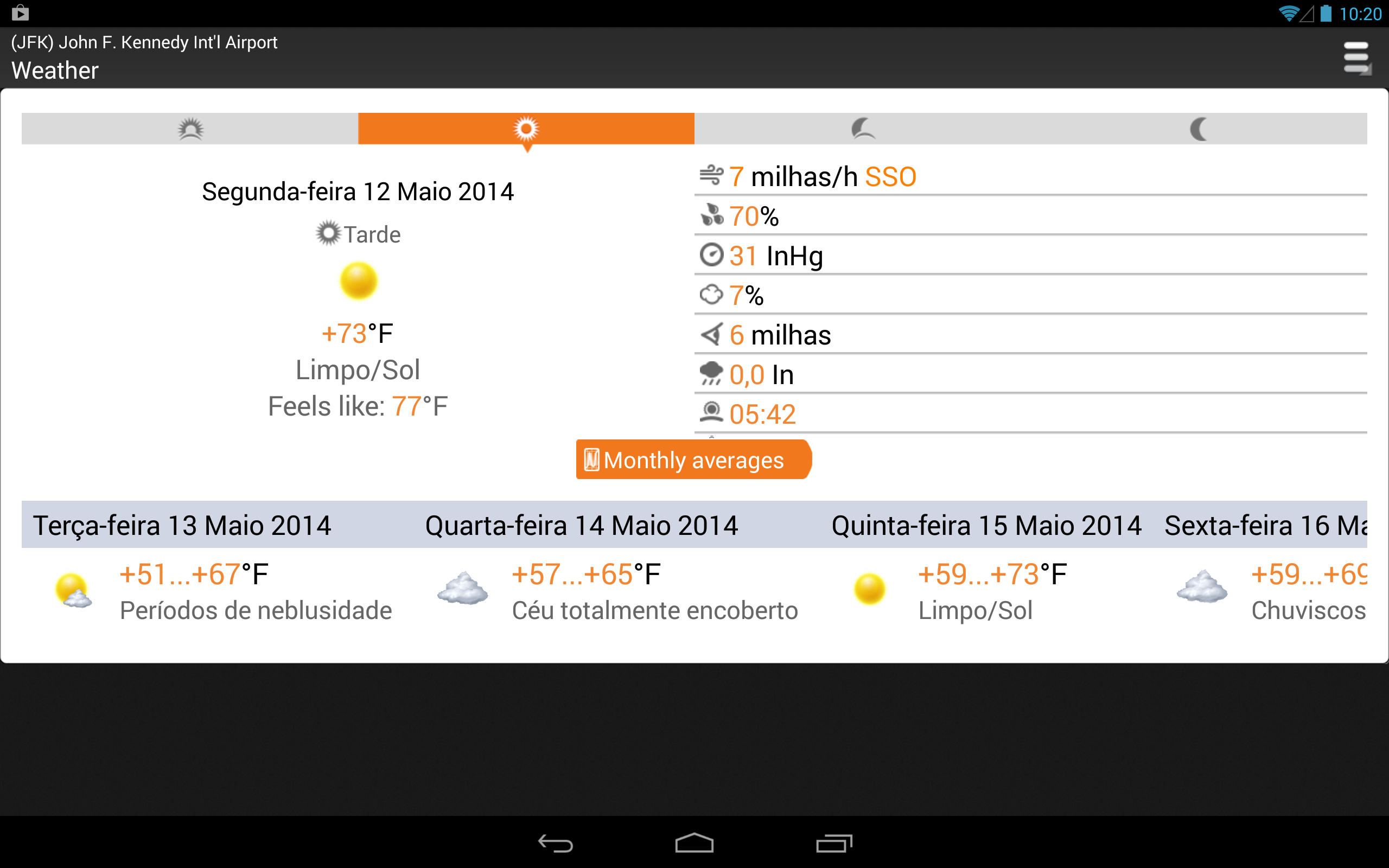Tap the pressure gauge icon
Image resolution: width=1389 pixels, height=868 pixels.
[711, 255]
